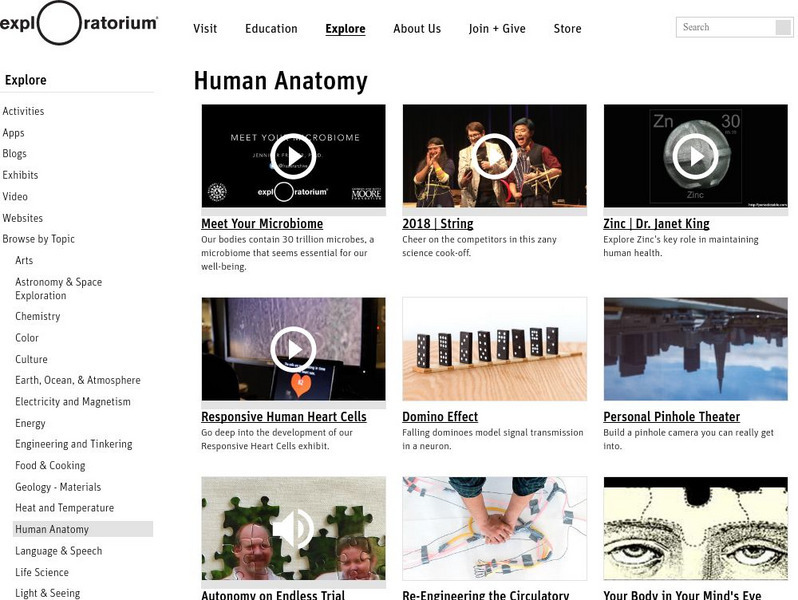The width and height of the screenshot is (798, 600).
Task: Play the Responsive Human Heart Cells video
Action: pos(293,349)
